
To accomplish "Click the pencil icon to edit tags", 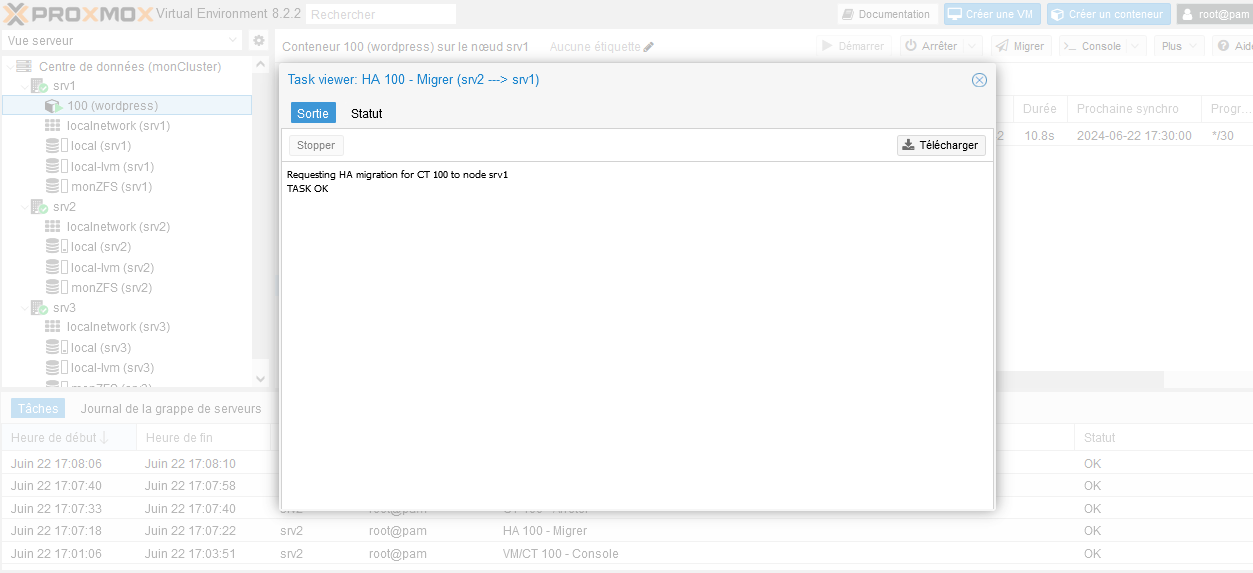I will [648, 47].
